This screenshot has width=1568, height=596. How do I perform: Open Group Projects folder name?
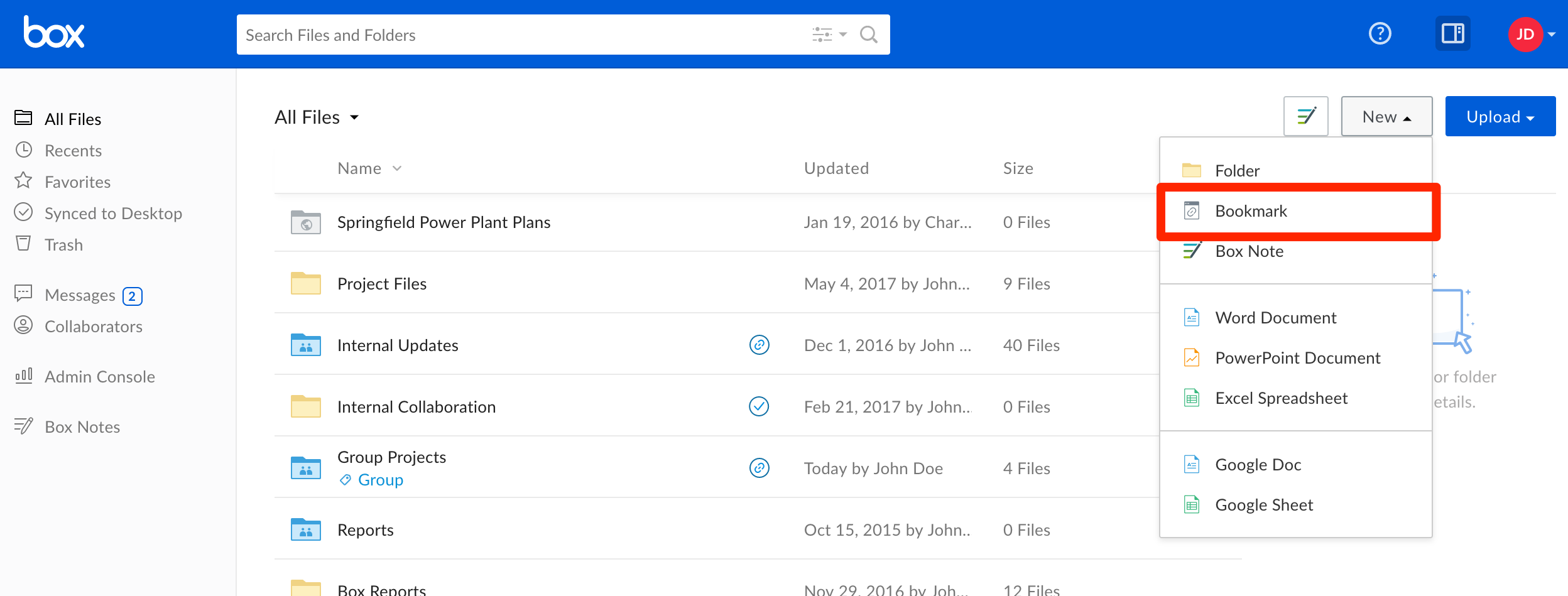[x=391, y=457]
